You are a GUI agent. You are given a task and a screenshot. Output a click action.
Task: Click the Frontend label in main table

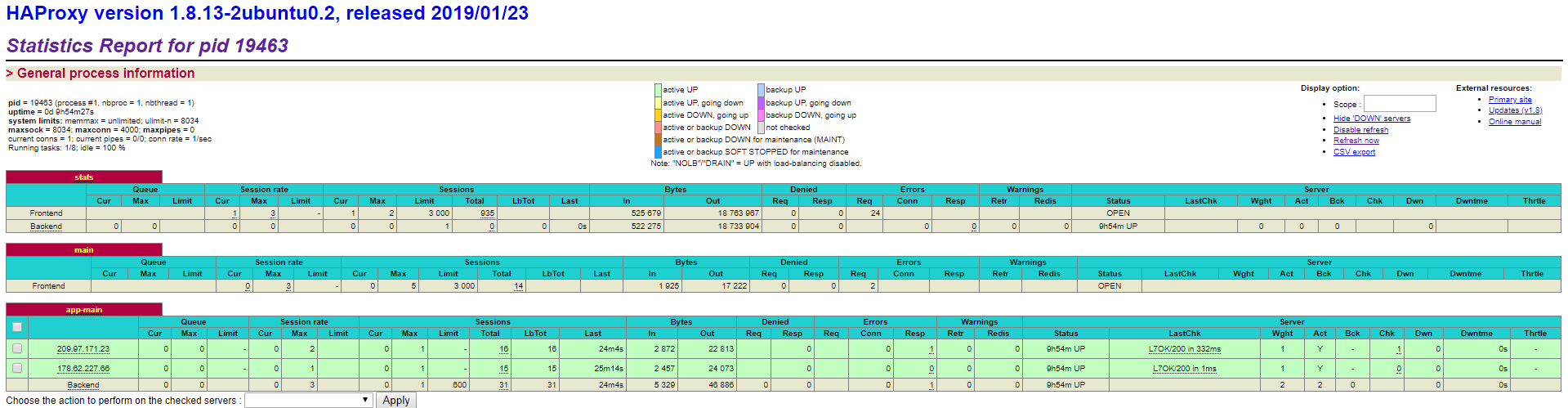click(49, 286)
